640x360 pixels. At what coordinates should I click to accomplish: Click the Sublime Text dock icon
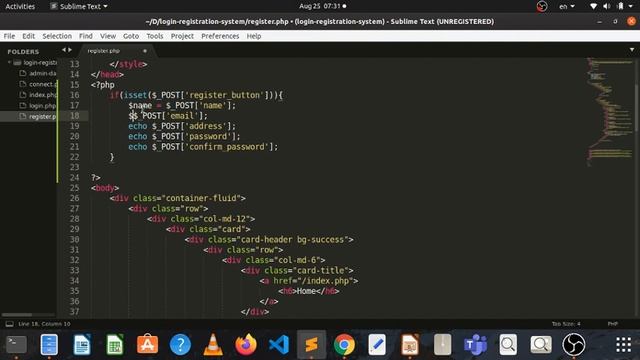click(311, 344)
